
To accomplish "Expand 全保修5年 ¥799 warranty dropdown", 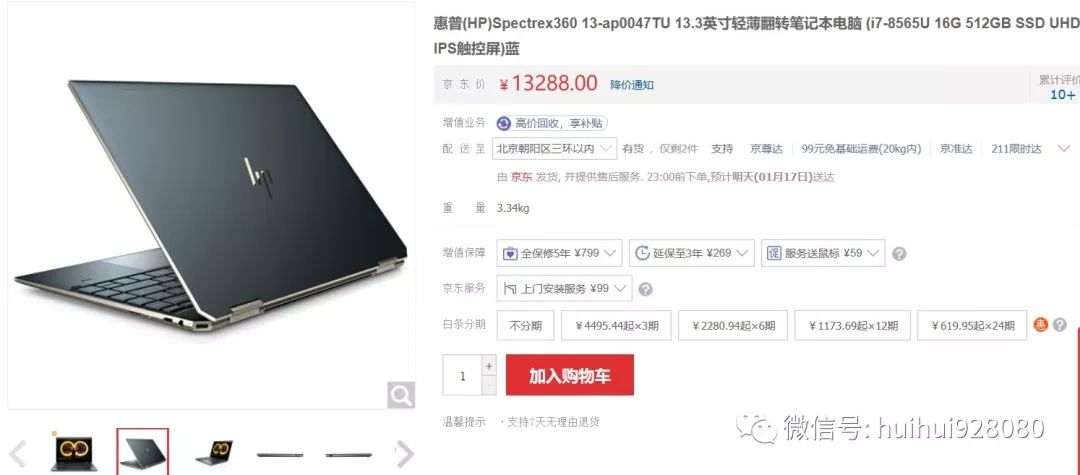I will (559, 253).
